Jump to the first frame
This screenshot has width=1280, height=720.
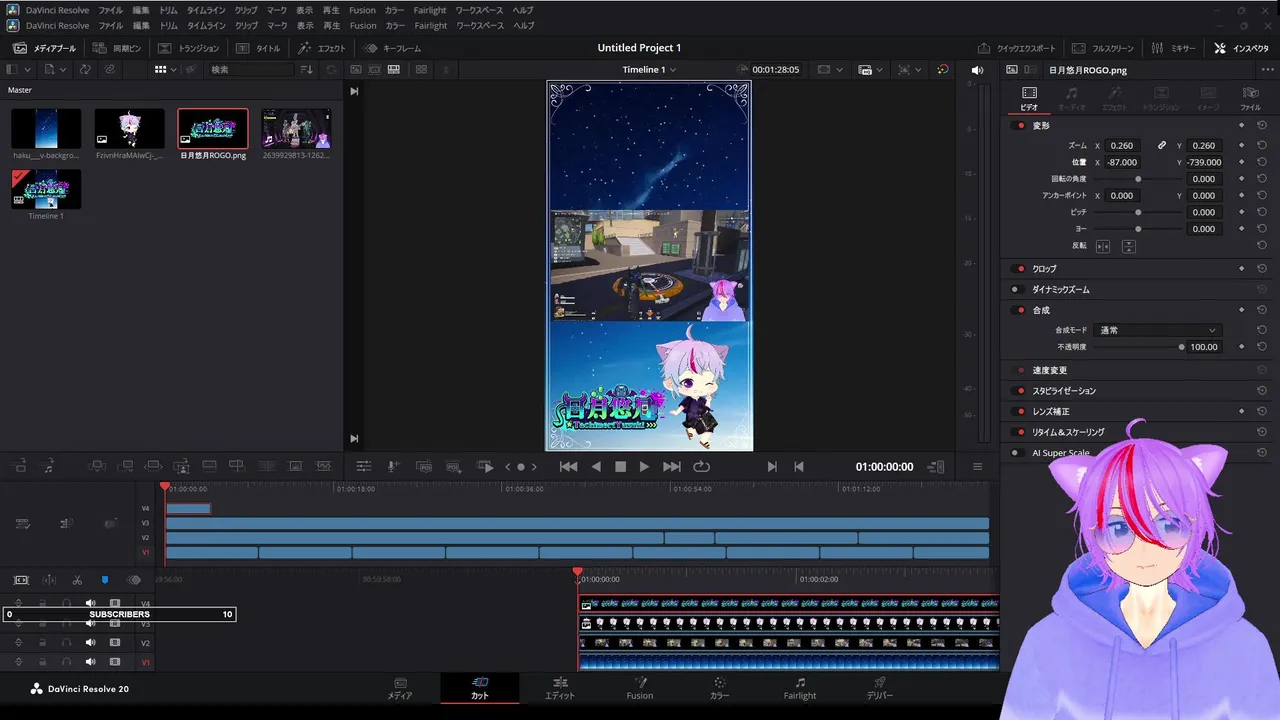click(x=568, y=467)
